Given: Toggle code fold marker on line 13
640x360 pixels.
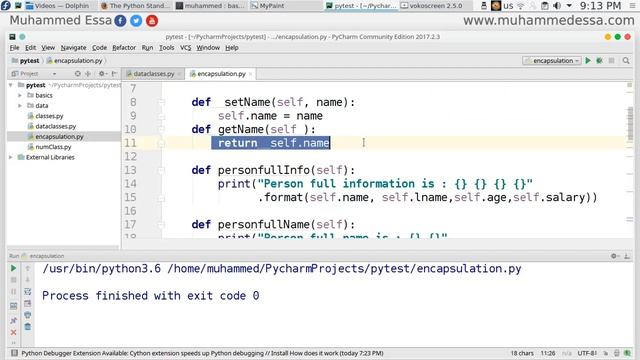Looking at the screenshot, I should pyautogui.click(x=161, y=170).
